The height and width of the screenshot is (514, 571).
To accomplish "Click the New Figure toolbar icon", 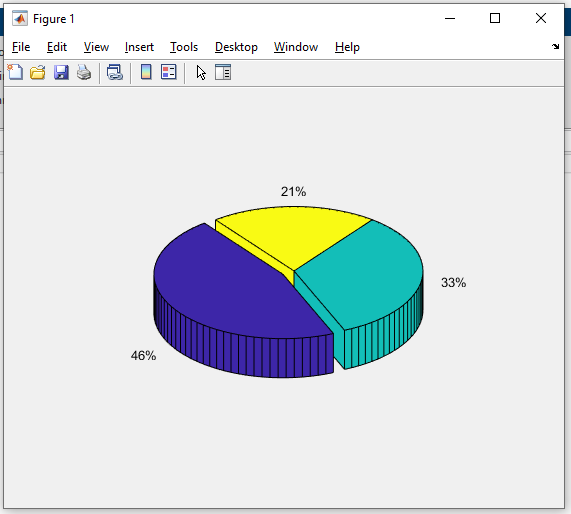I will click(x=15, y=72).
